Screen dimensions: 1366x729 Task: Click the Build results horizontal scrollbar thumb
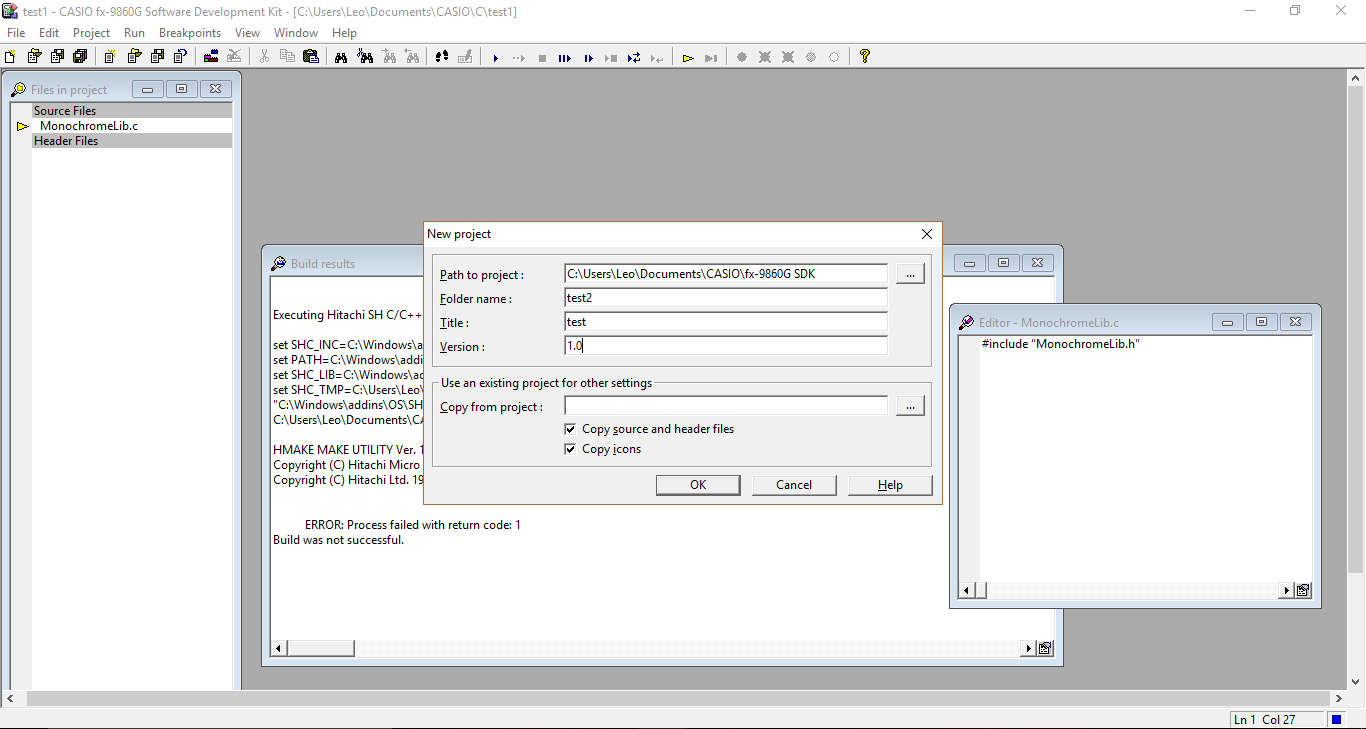coord(320,648)
